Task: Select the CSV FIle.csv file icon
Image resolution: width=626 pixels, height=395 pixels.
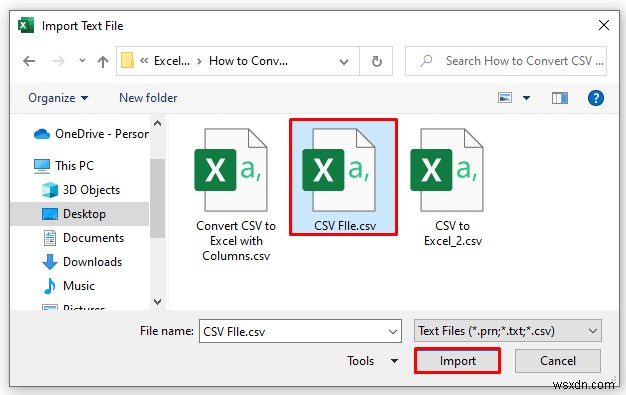Action: 339,170
